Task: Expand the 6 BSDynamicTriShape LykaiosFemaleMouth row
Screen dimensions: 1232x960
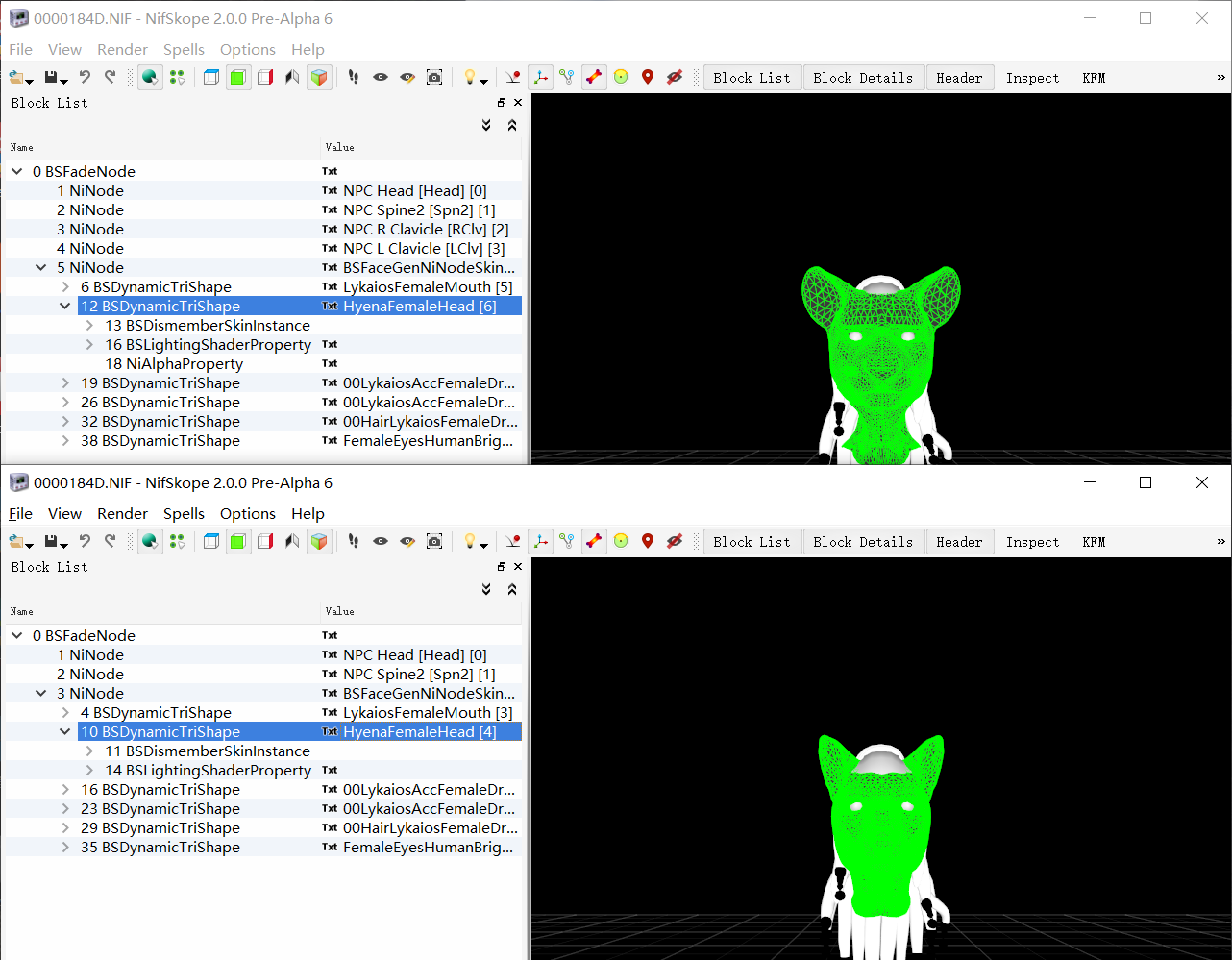Action: 65,287
